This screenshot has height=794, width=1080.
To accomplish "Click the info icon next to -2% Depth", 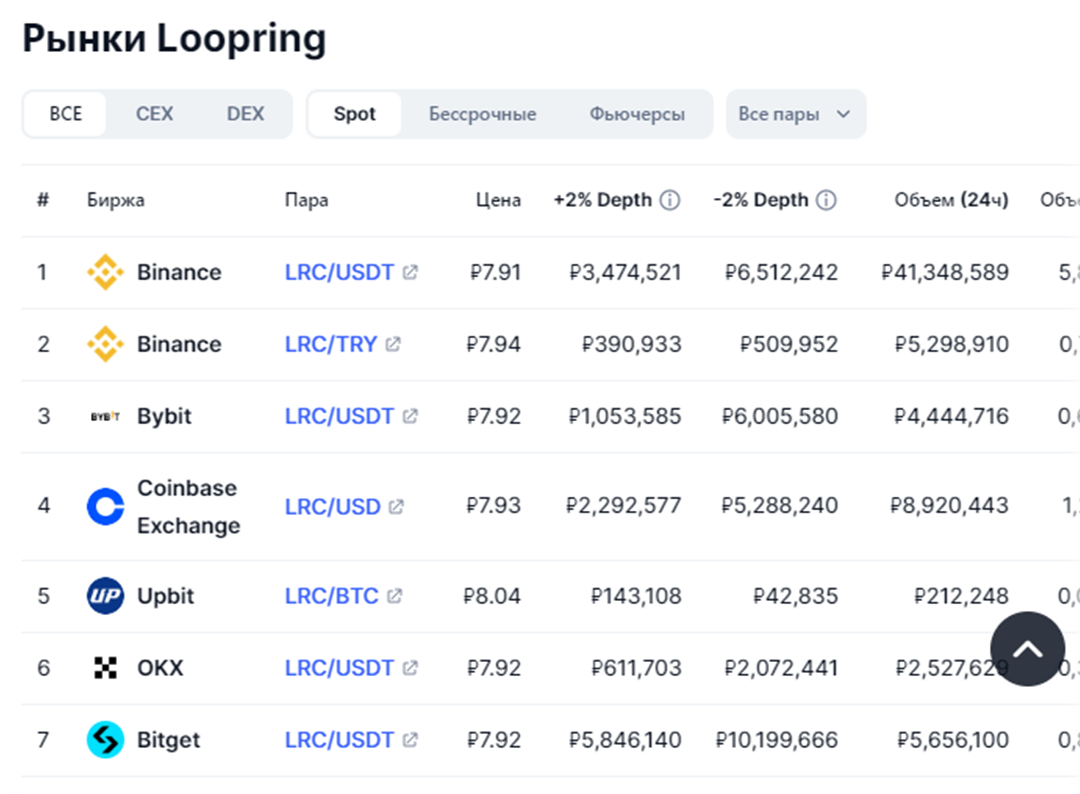I will click(x=826, y=200).
